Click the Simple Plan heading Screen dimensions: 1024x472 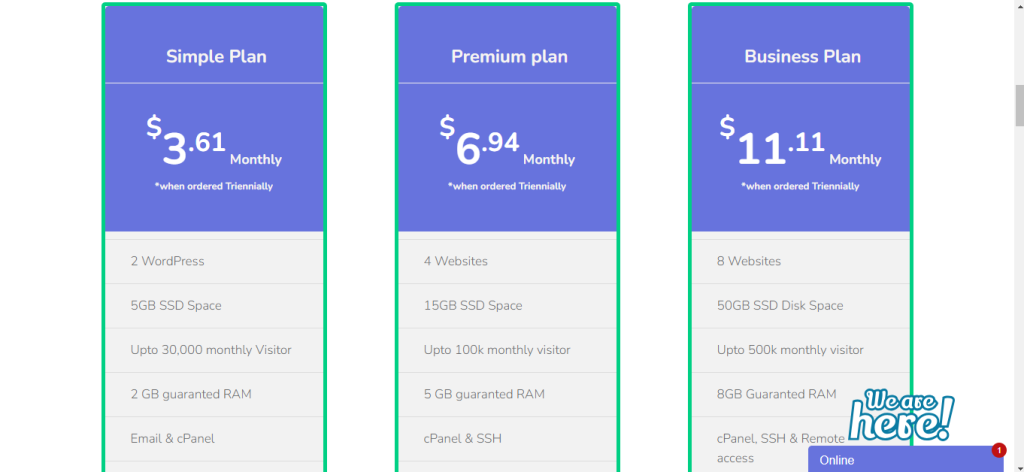pyautogui.click(x=216, y=56)
